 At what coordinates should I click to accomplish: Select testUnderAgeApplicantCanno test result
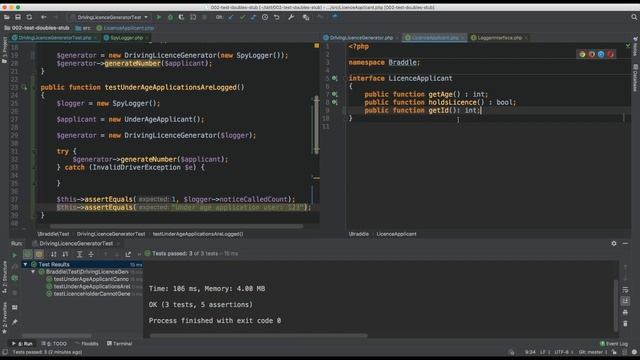click(x=91, y=279)
